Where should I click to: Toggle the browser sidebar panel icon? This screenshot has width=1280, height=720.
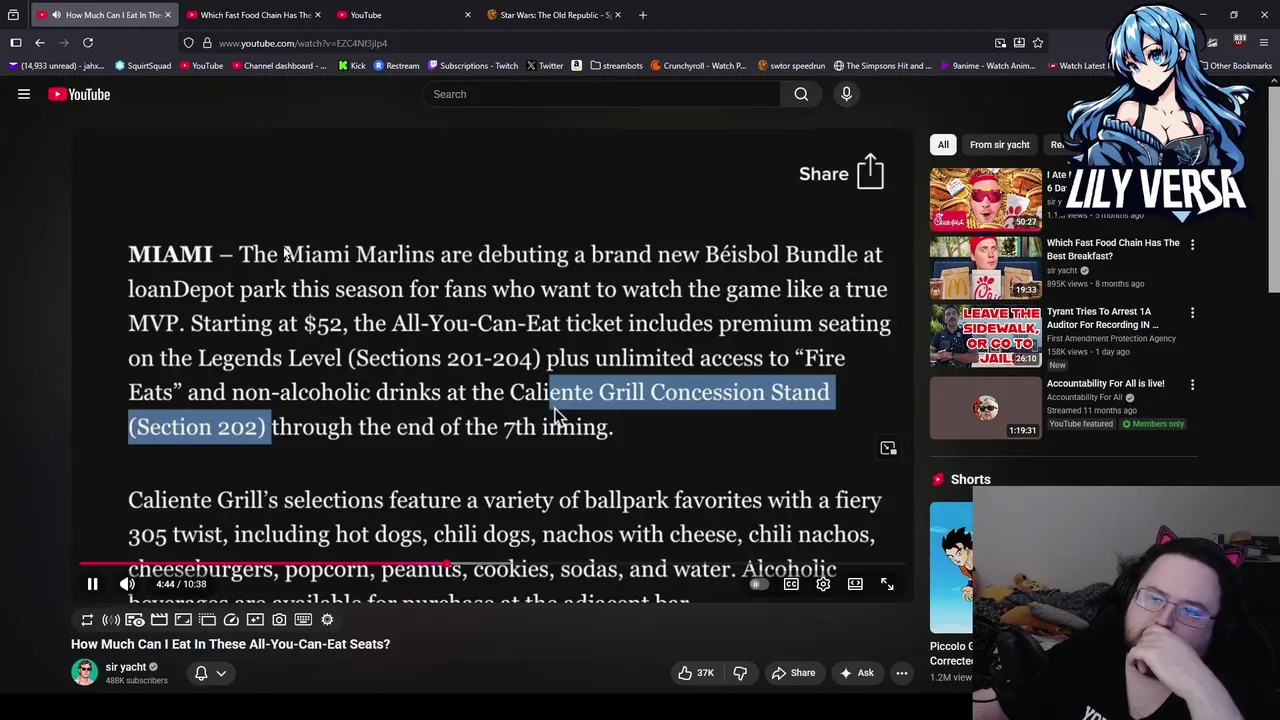click(x=16, y=43)
